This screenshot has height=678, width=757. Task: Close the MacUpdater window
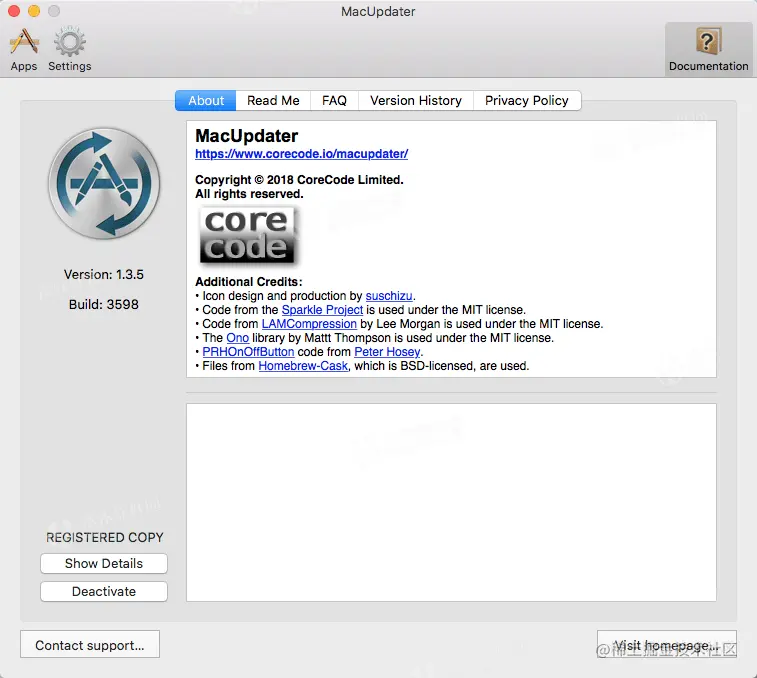tap(14, 11)
